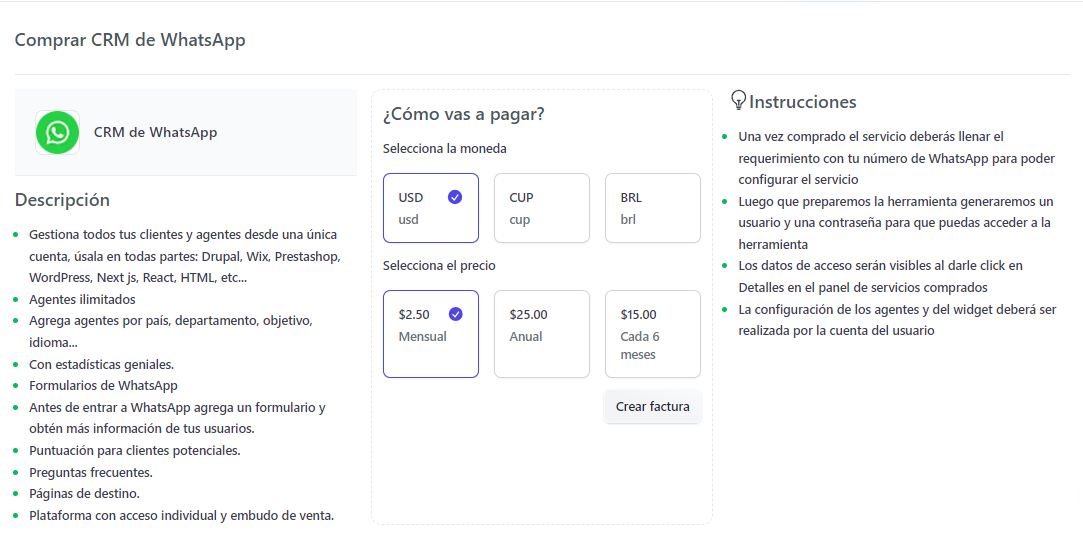Click the checkmark on the USD card

point(455,197)
